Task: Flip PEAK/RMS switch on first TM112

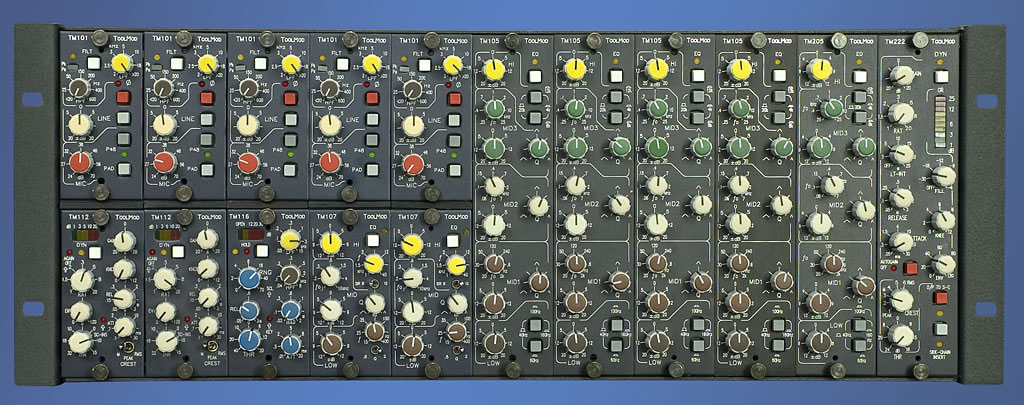Action: 128,348
